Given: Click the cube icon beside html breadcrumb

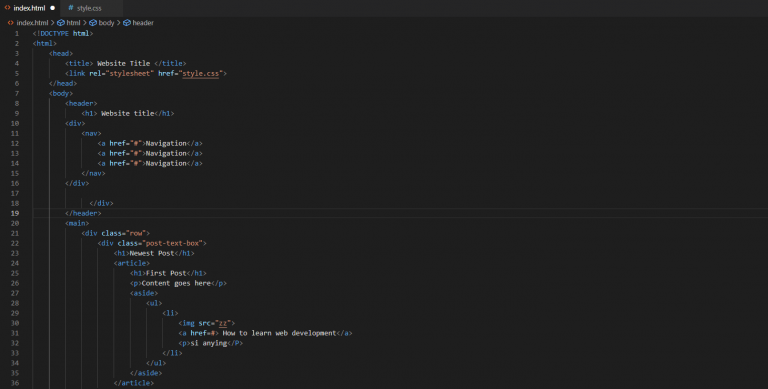Looking at the screenshot, I should tap(61, 23).
